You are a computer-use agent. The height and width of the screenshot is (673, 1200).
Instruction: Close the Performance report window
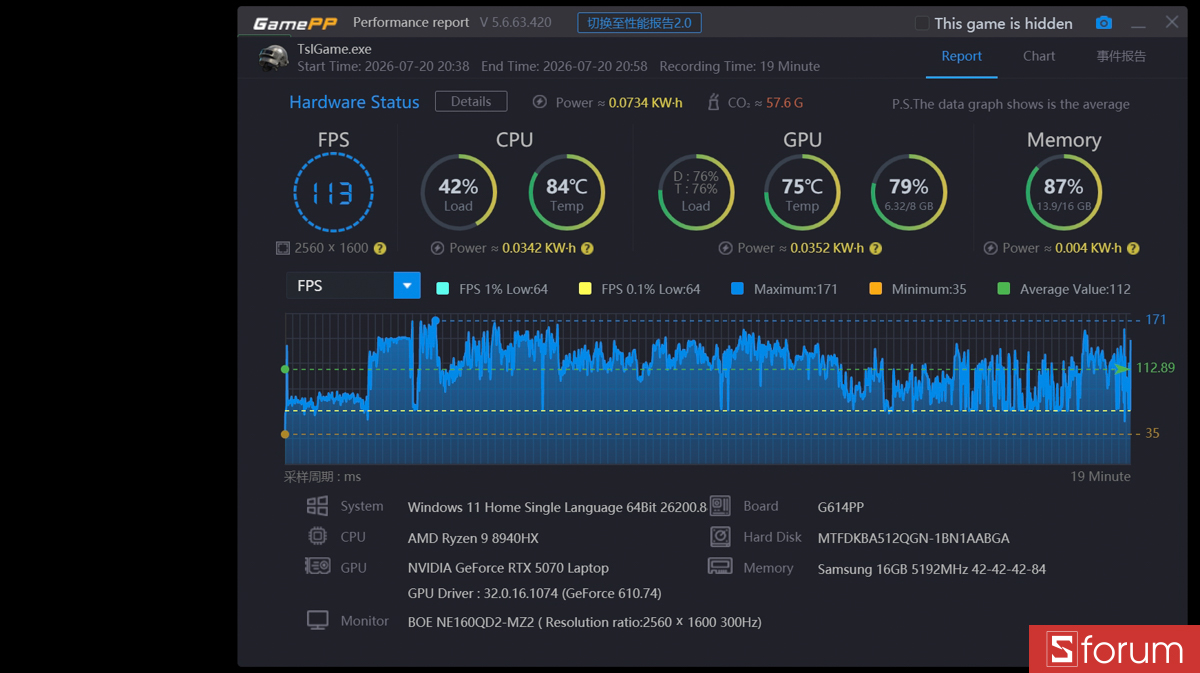1172,22
